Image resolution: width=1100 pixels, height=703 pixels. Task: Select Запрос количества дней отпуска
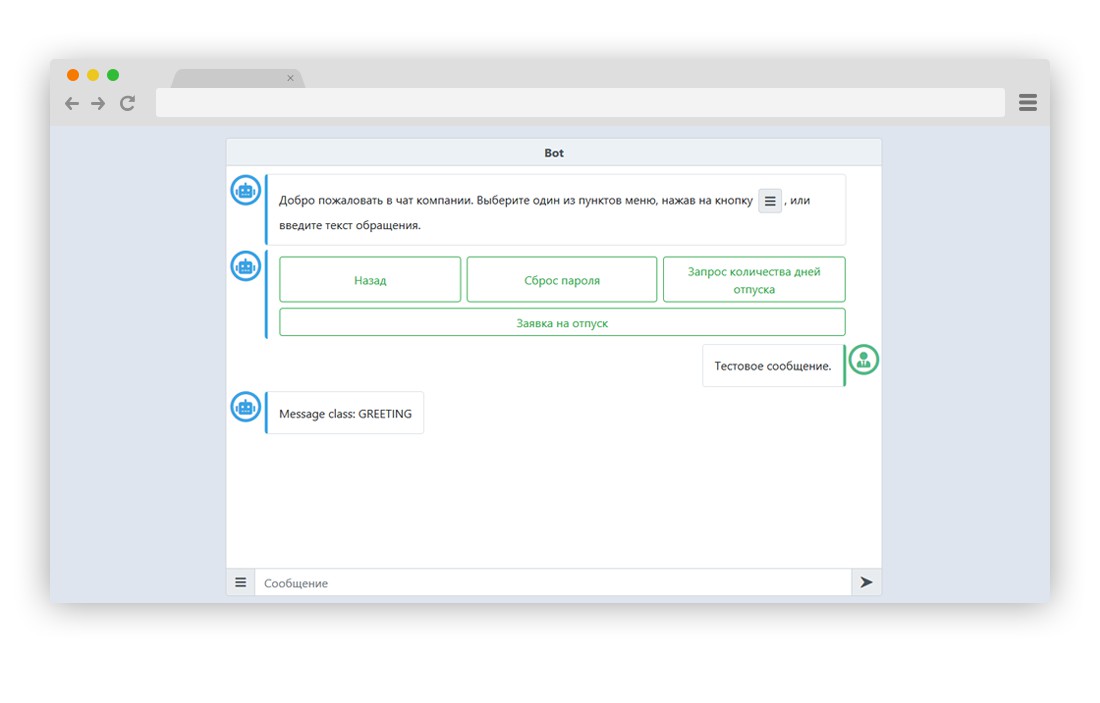coord(754,280)
